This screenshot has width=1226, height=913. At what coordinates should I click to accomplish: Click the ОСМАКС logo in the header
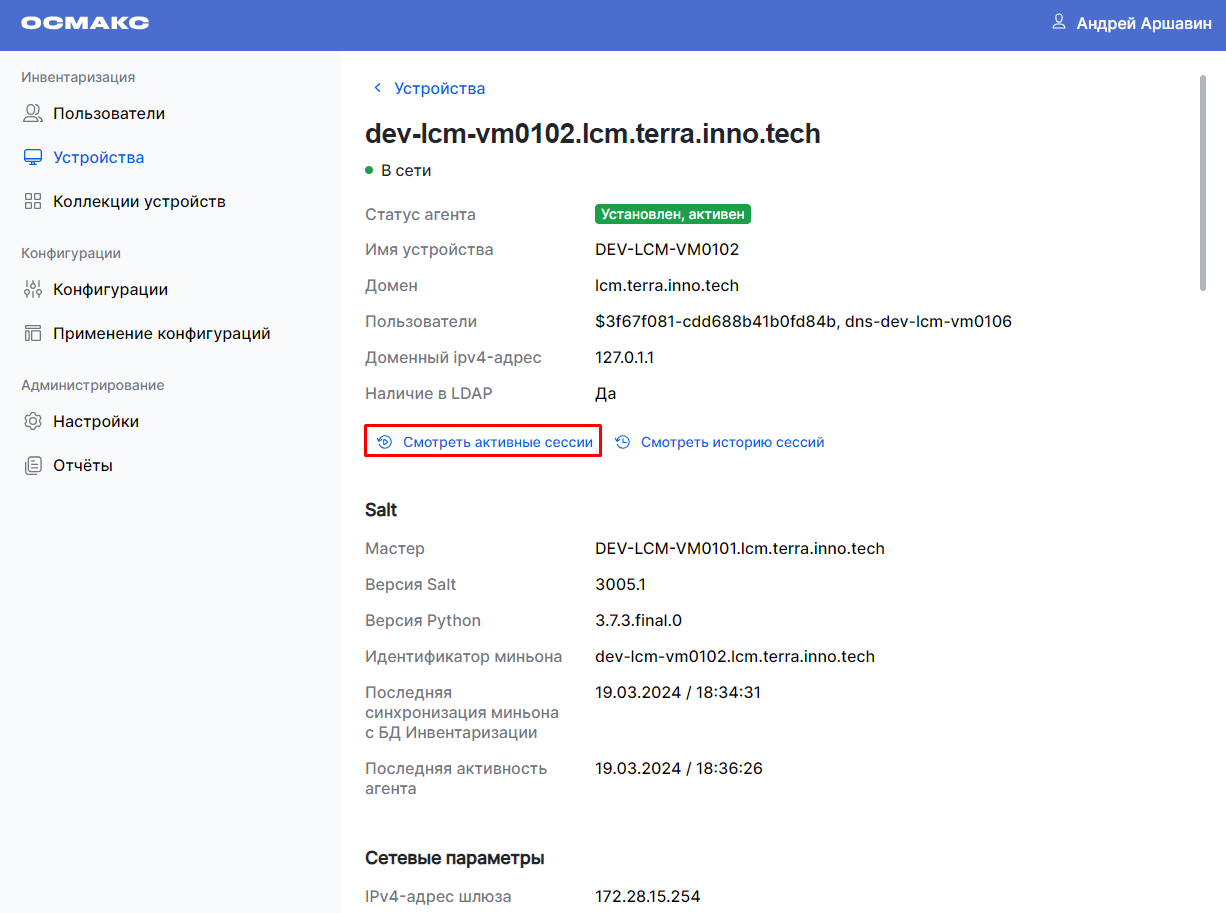click(x=85, y=23)
